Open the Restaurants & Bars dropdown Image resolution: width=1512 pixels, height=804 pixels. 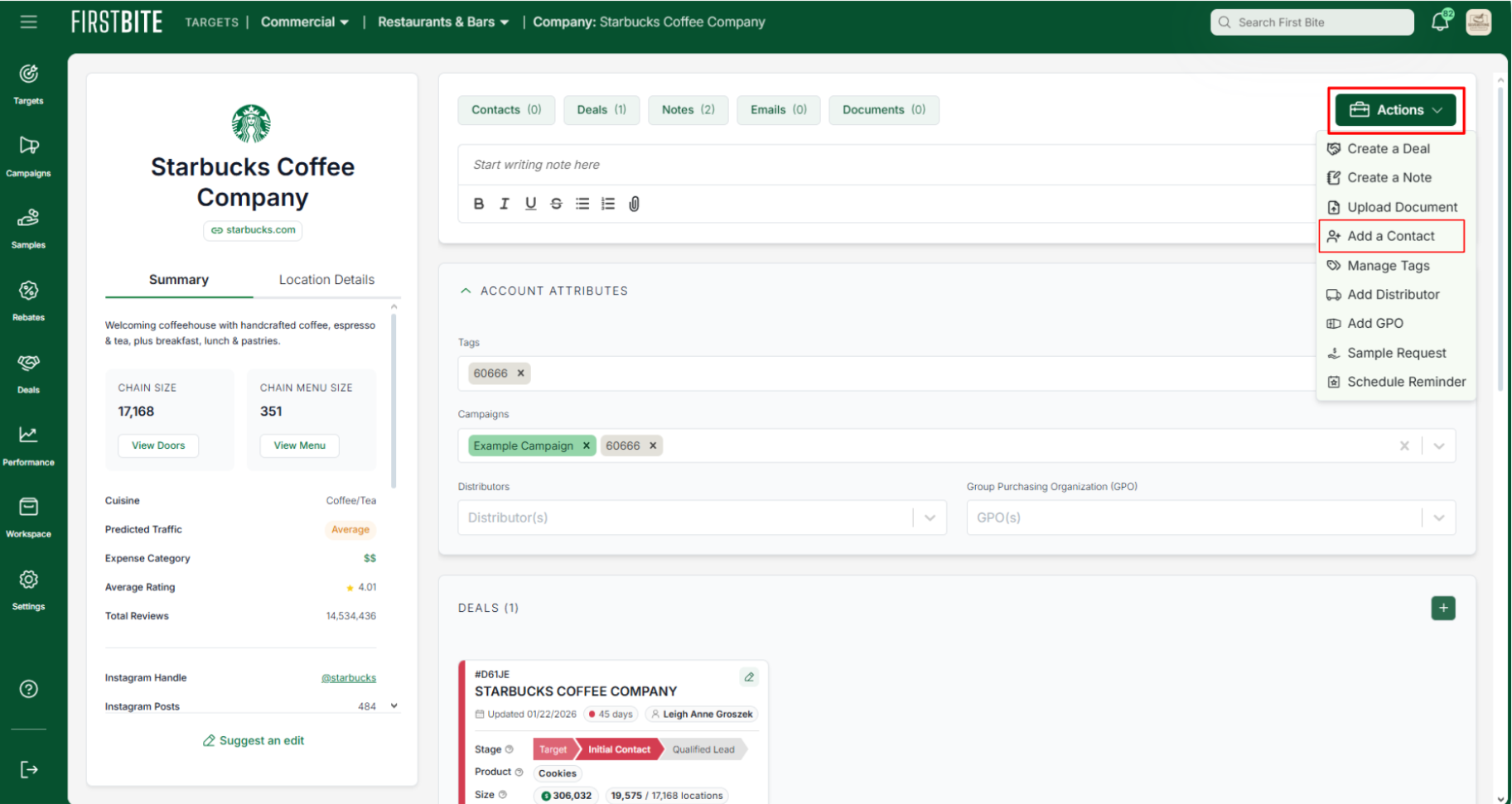coord(443,22)
